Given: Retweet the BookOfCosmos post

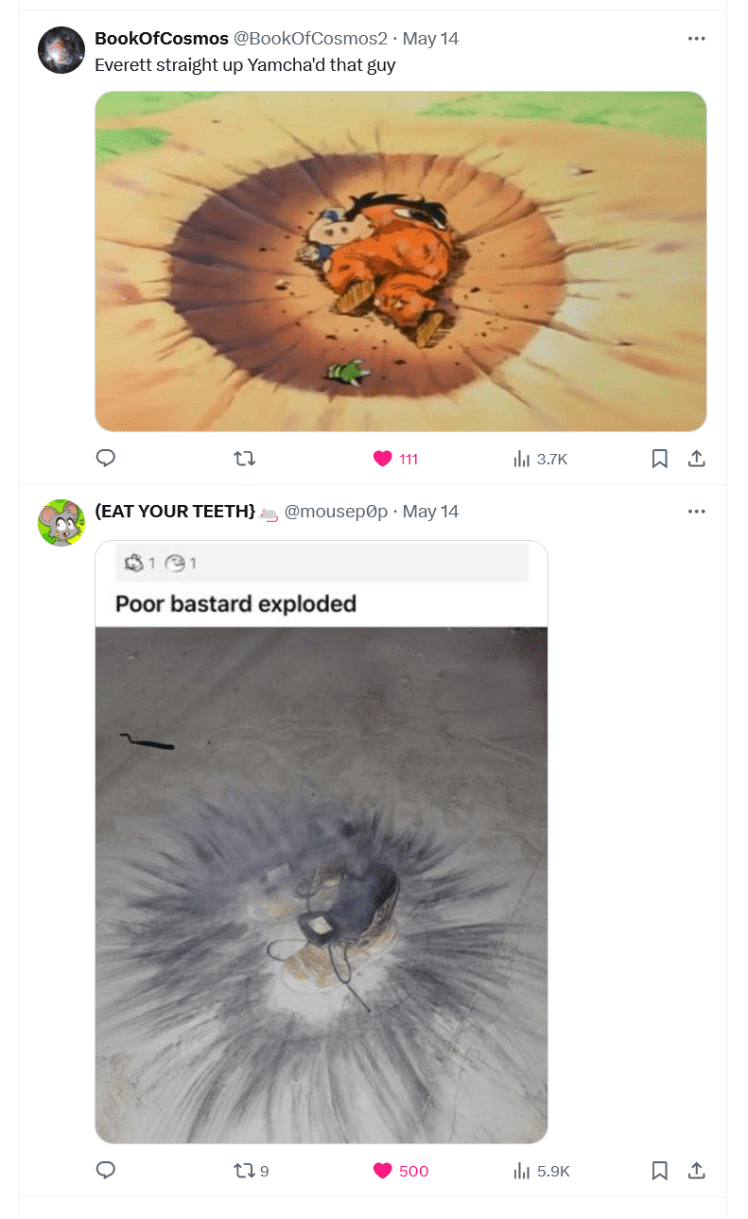Looking at the screenshot, I should click(244, 459).
